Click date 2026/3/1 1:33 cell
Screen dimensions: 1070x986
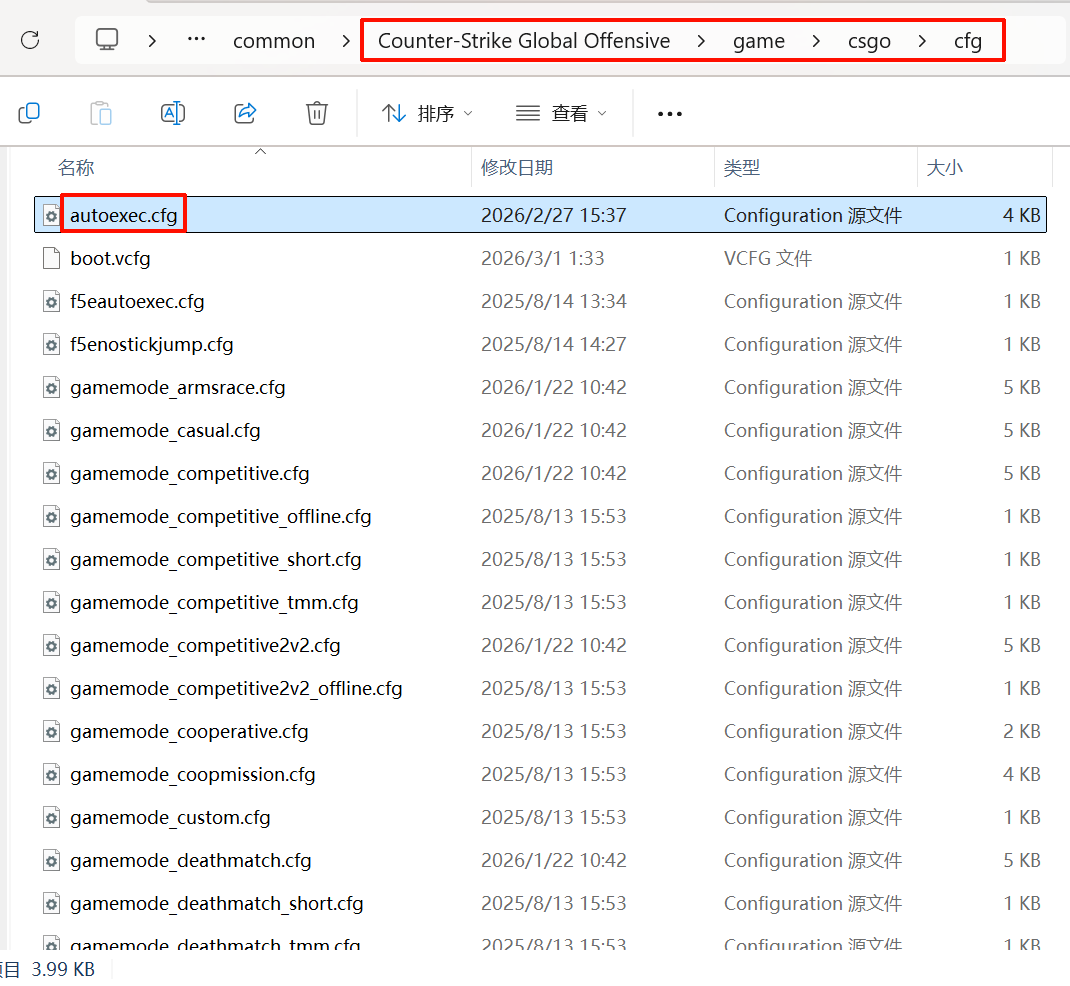tap(543, 259)
